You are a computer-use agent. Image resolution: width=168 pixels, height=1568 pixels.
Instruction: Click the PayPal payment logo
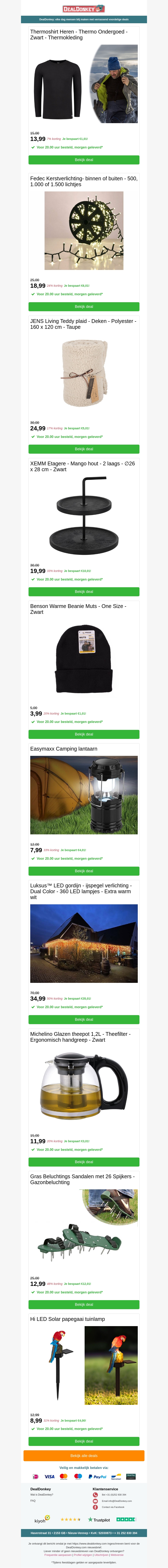pos(97,1477)
